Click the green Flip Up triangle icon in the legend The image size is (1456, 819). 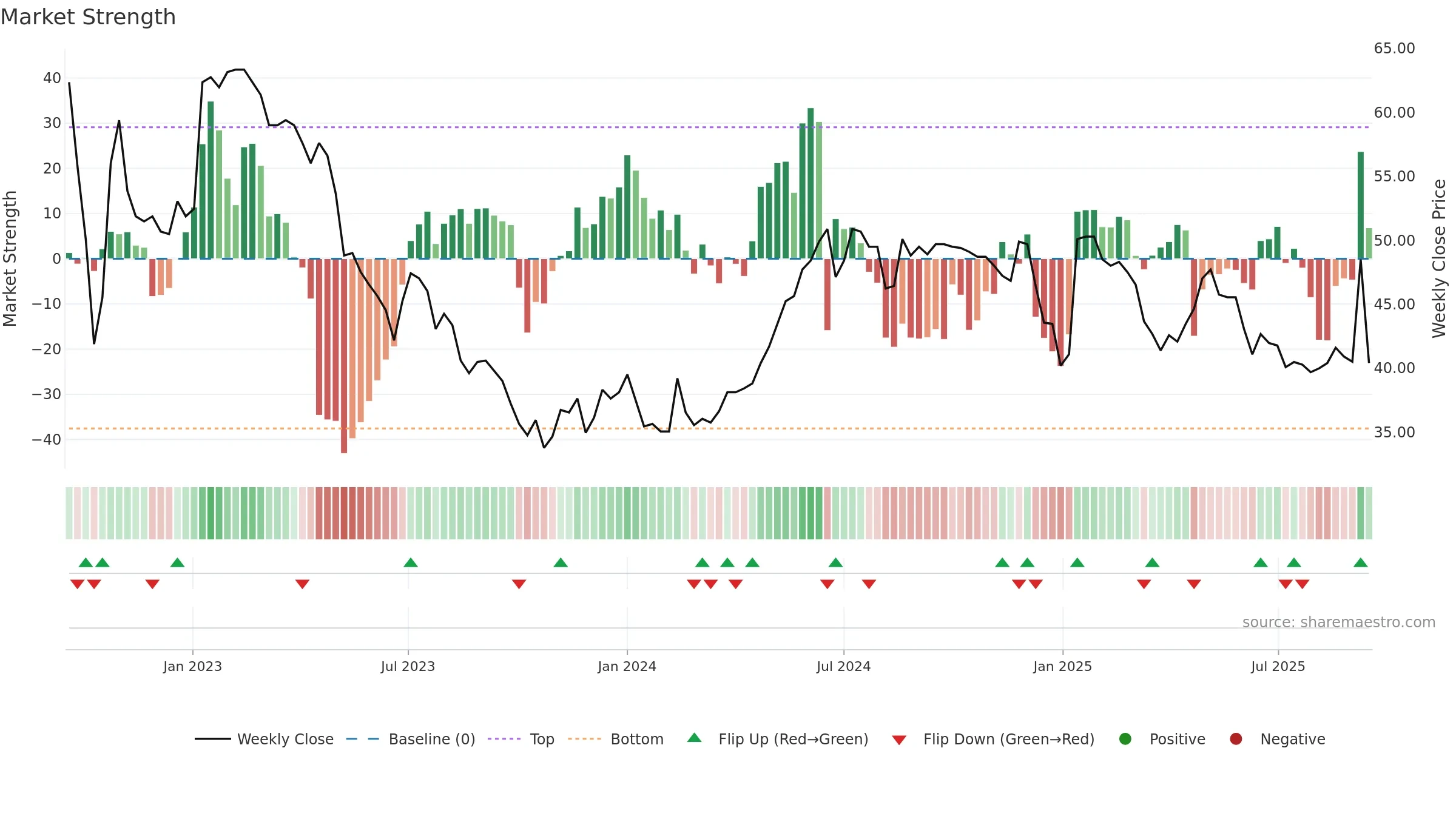694,738
